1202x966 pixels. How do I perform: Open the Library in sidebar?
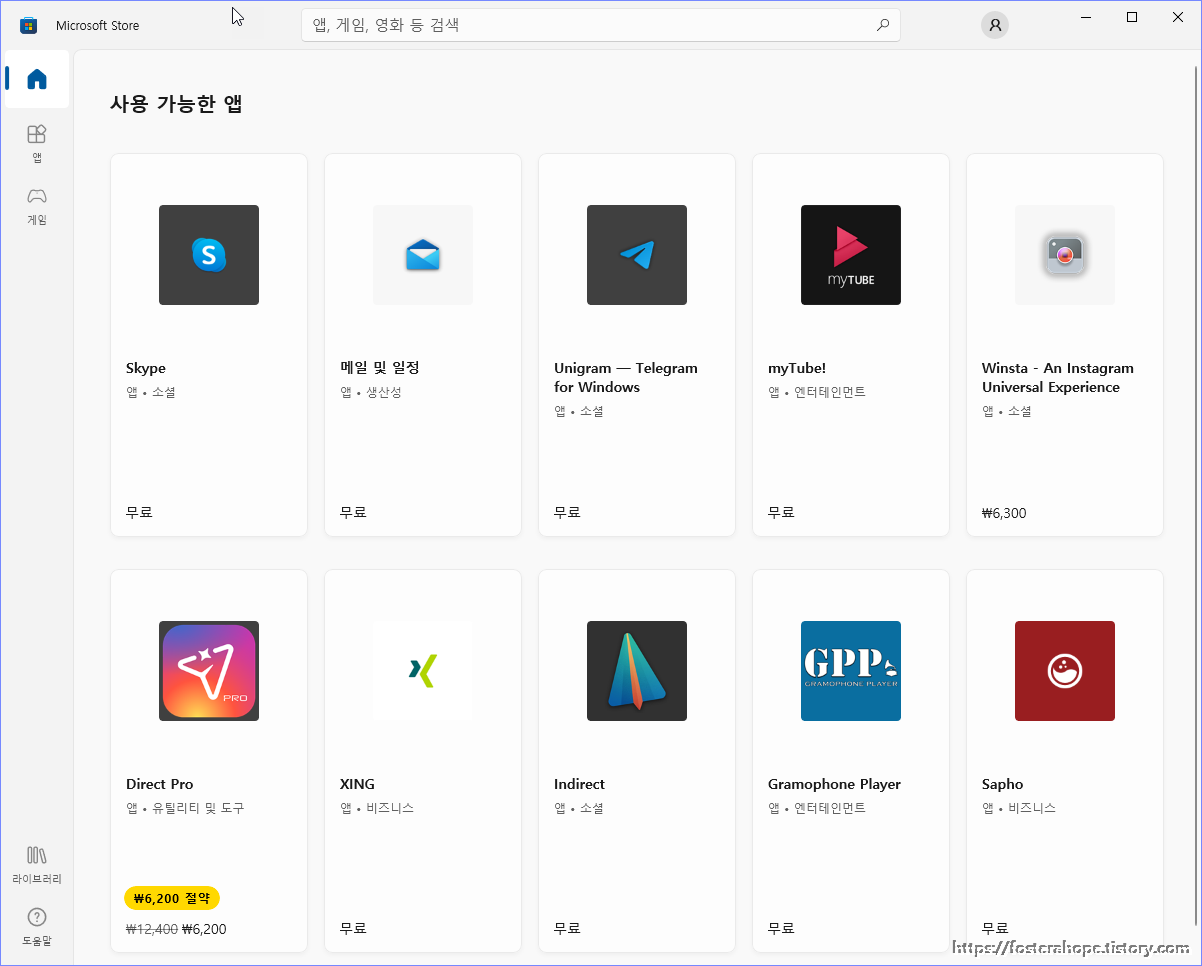coord(37,865)
